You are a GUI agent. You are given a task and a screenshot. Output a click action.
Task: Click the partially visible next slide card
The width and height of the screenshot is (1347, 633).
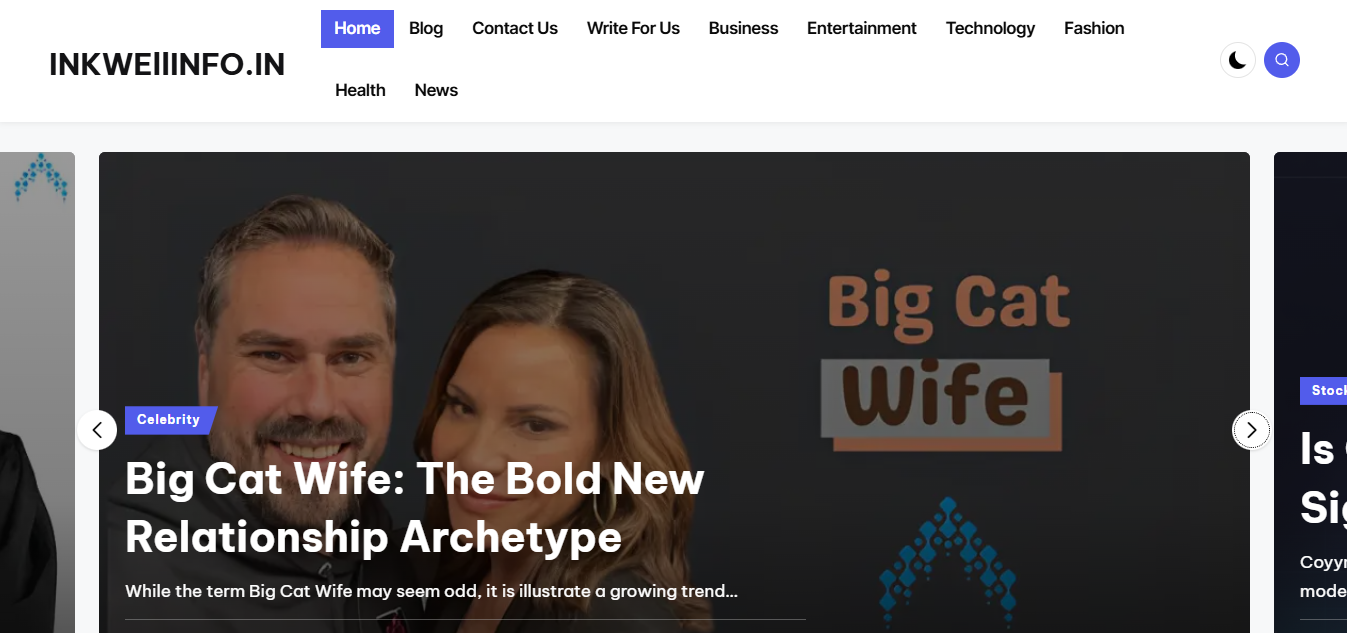point(1310,392)
